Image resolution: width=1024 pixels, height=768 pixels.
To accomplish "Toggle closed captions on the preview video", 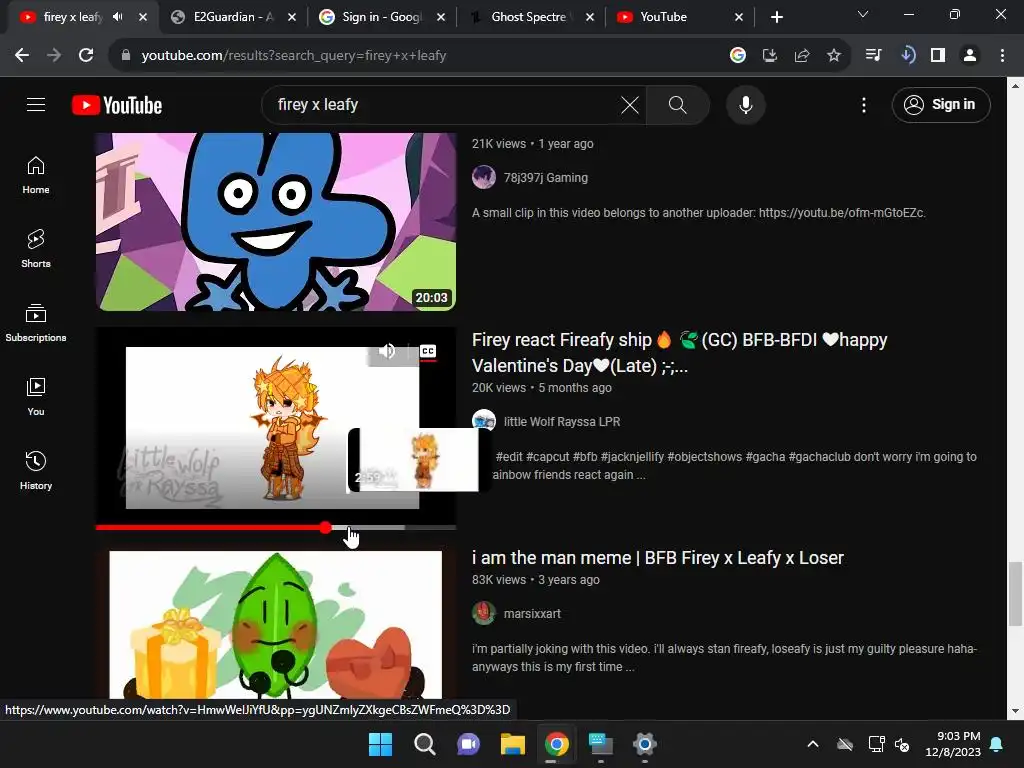I will pyautogui.click(x=428, y=351).
